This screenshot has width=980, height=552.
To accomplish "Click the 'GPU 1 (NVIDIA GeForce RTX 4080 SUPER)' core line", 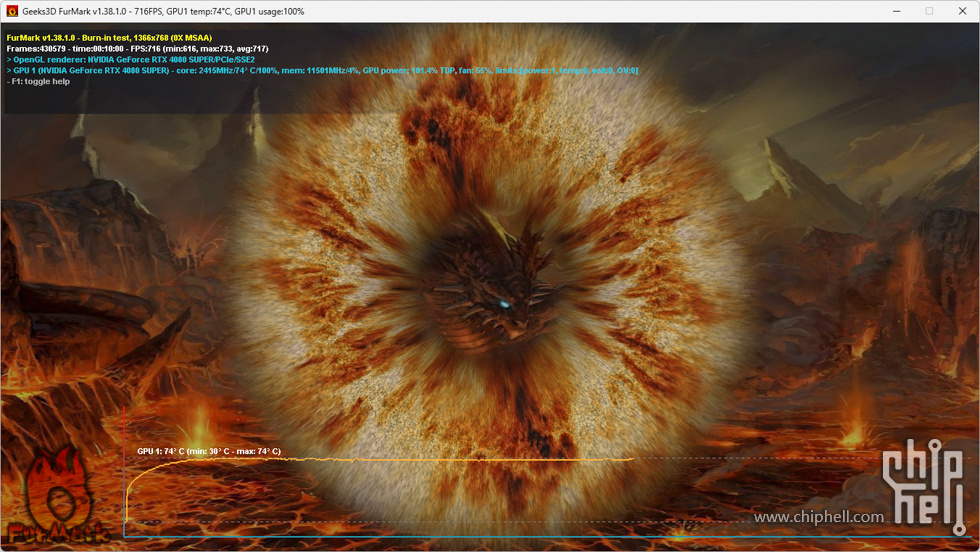I will [322, 71].
